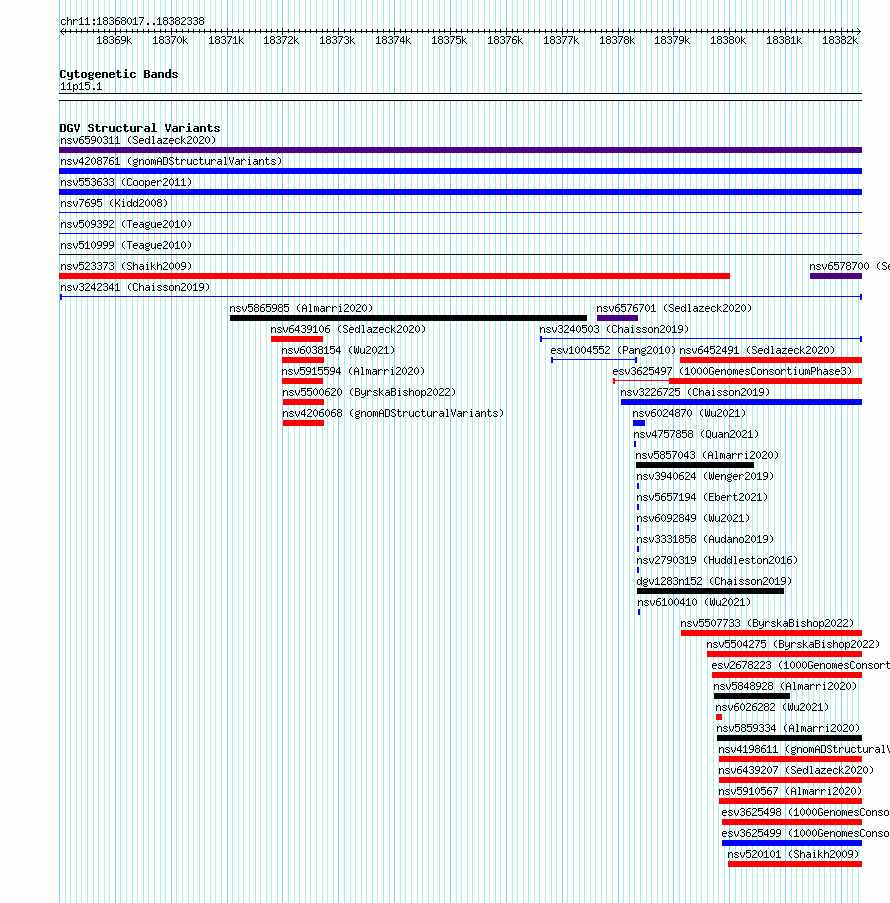890x903 pixels.
Task: Open nsv5504275 (ByrskaBishop2022) label
Action: (x=794, y=644)
